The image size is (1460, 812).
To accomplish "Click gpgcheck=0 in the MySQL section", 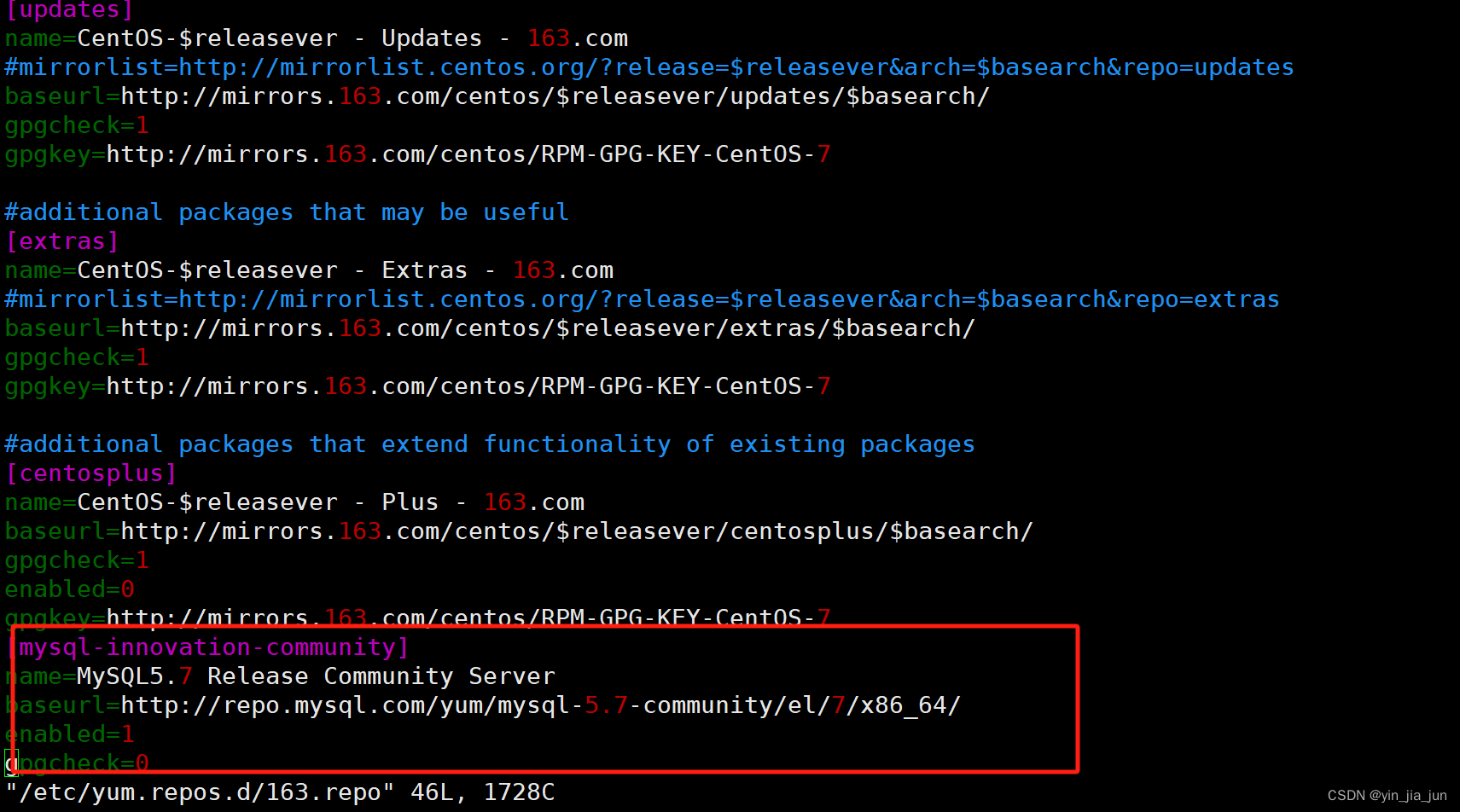I will click(x=75, y=762).
